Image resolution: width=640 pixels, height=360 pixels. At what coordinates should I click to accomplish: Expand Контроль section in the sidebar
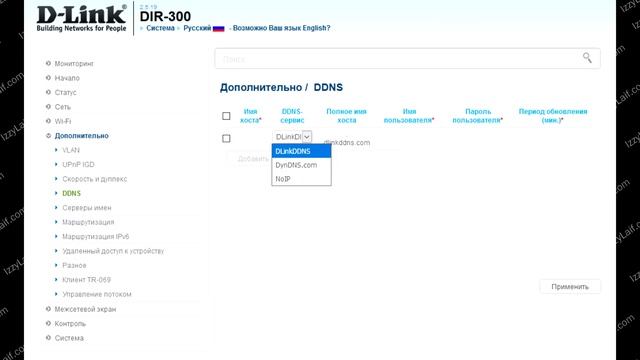coord(70,324)
